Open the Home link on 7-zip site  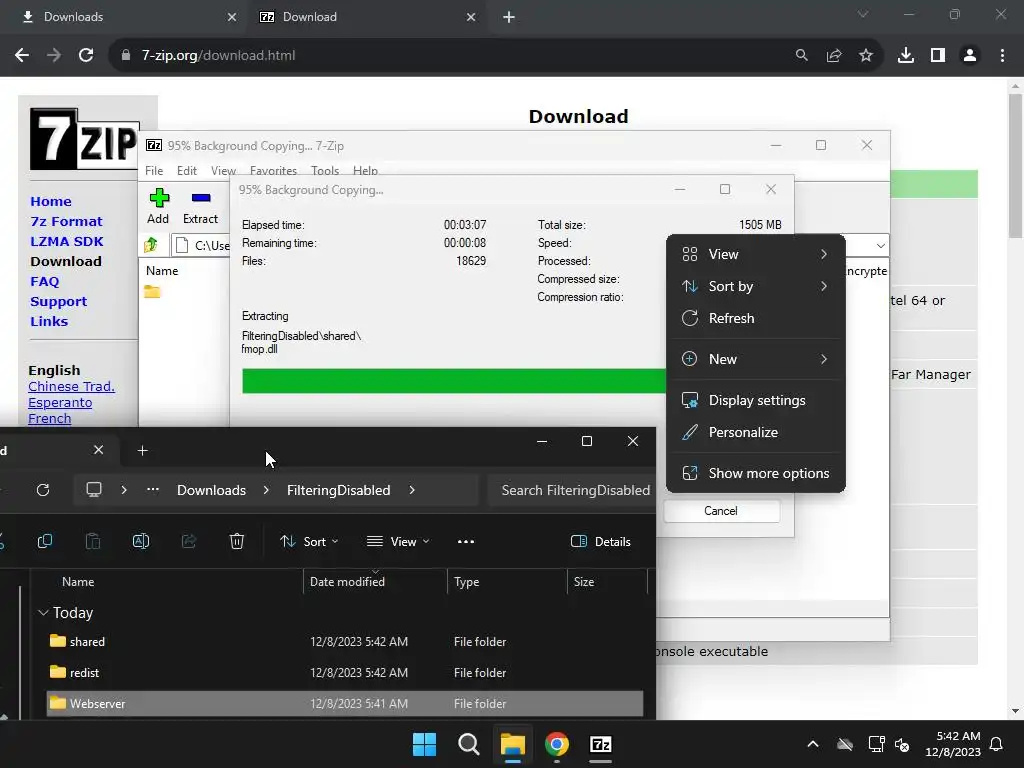pos(51,201)
